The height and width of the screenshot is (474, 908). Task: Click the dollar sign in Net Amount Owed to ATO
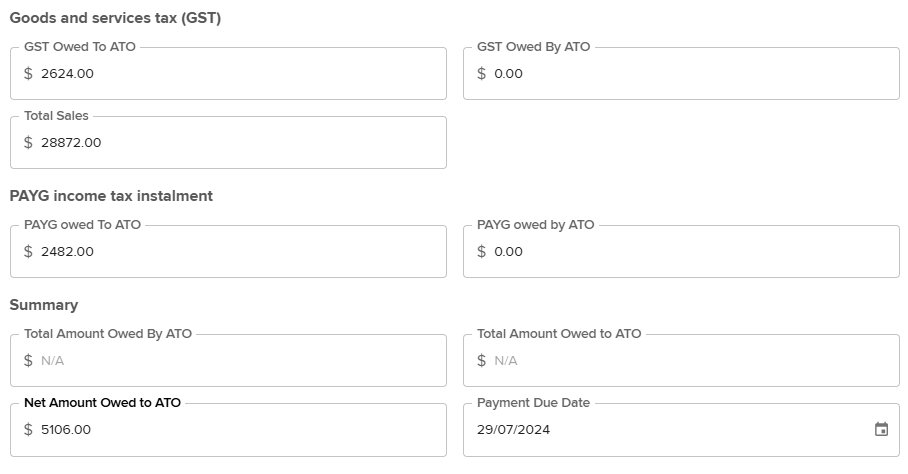28,429
